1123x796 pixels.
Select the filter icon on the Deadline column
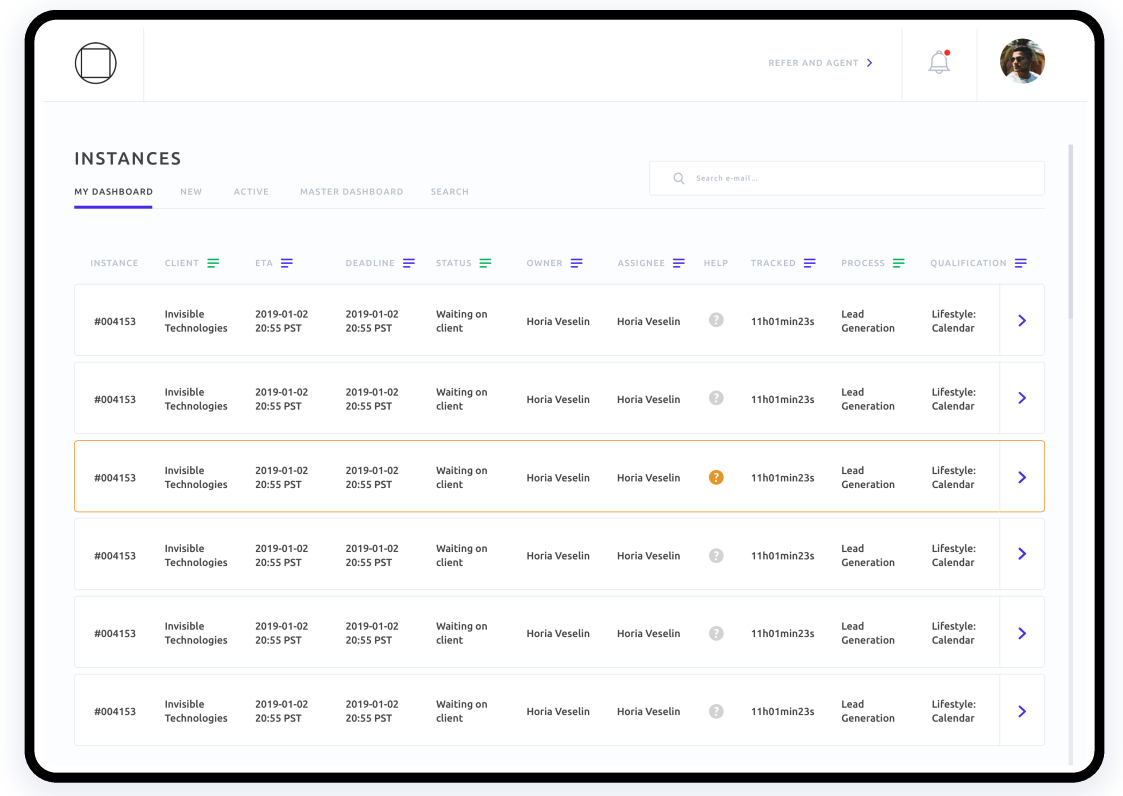(408, 262)
